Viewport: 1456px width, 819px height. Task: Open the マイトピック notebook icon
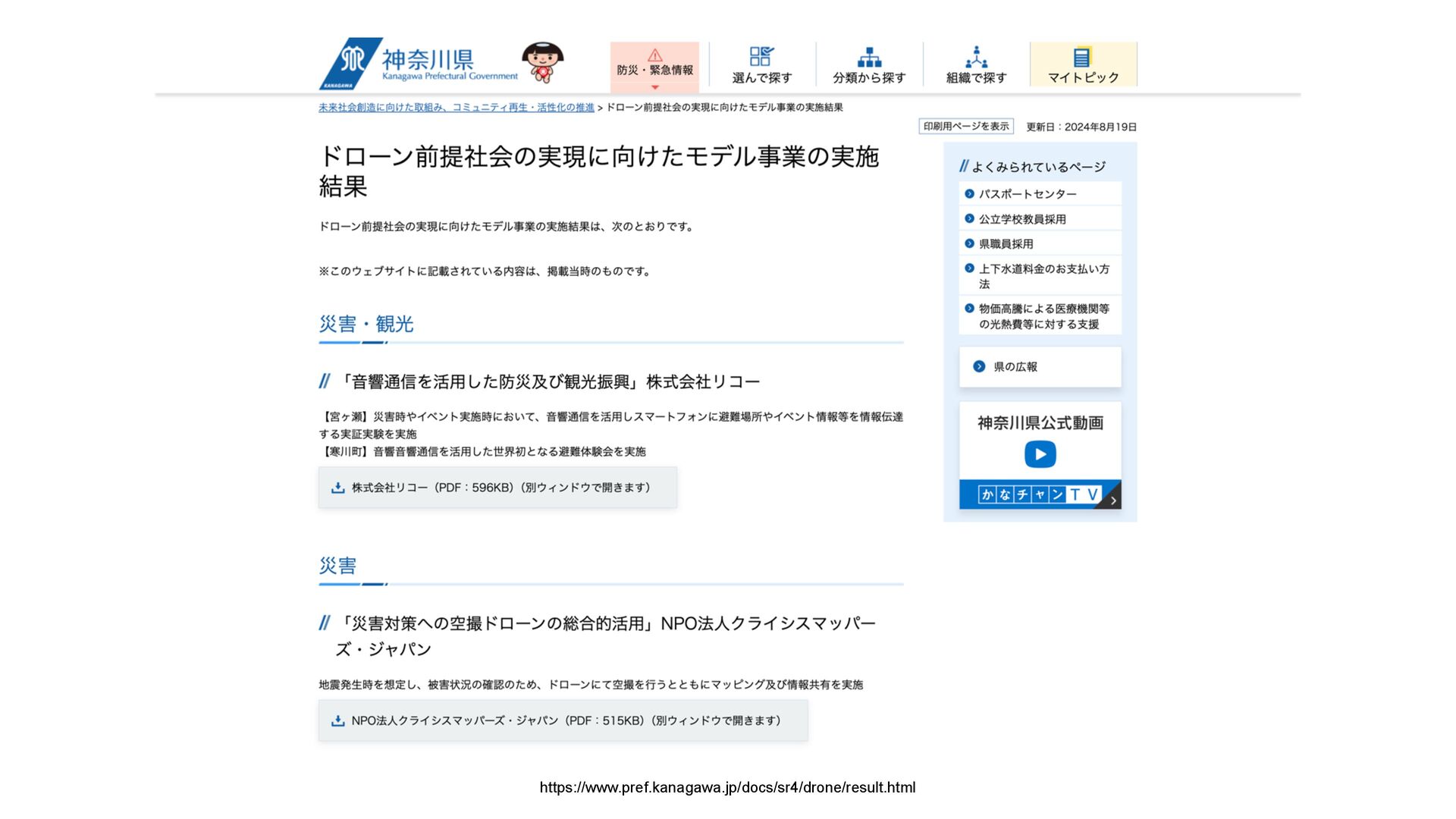pyautogui.click(x=1082, y=57)
